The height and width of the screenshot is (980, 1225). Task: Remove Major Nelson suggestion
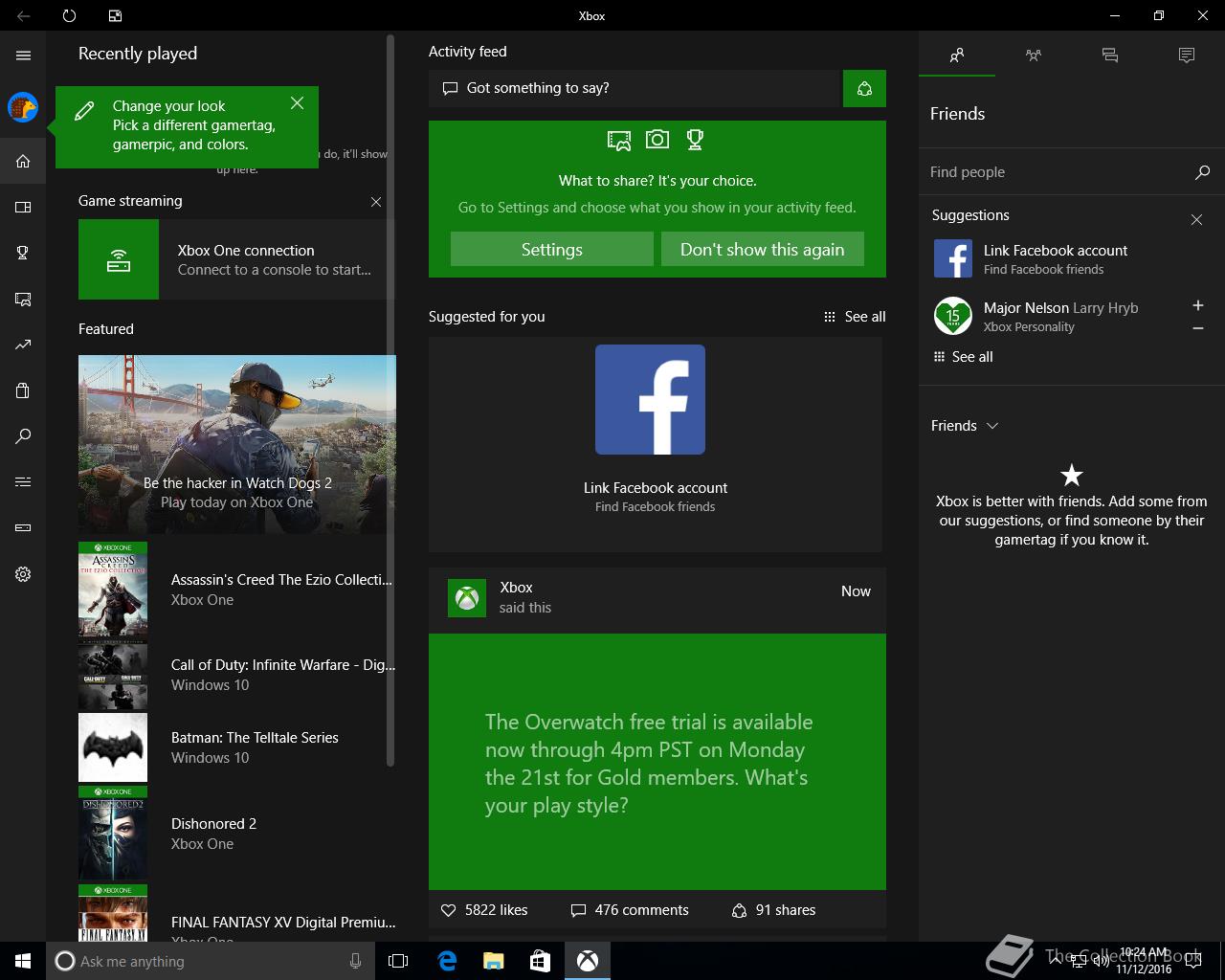point(1197,328)
